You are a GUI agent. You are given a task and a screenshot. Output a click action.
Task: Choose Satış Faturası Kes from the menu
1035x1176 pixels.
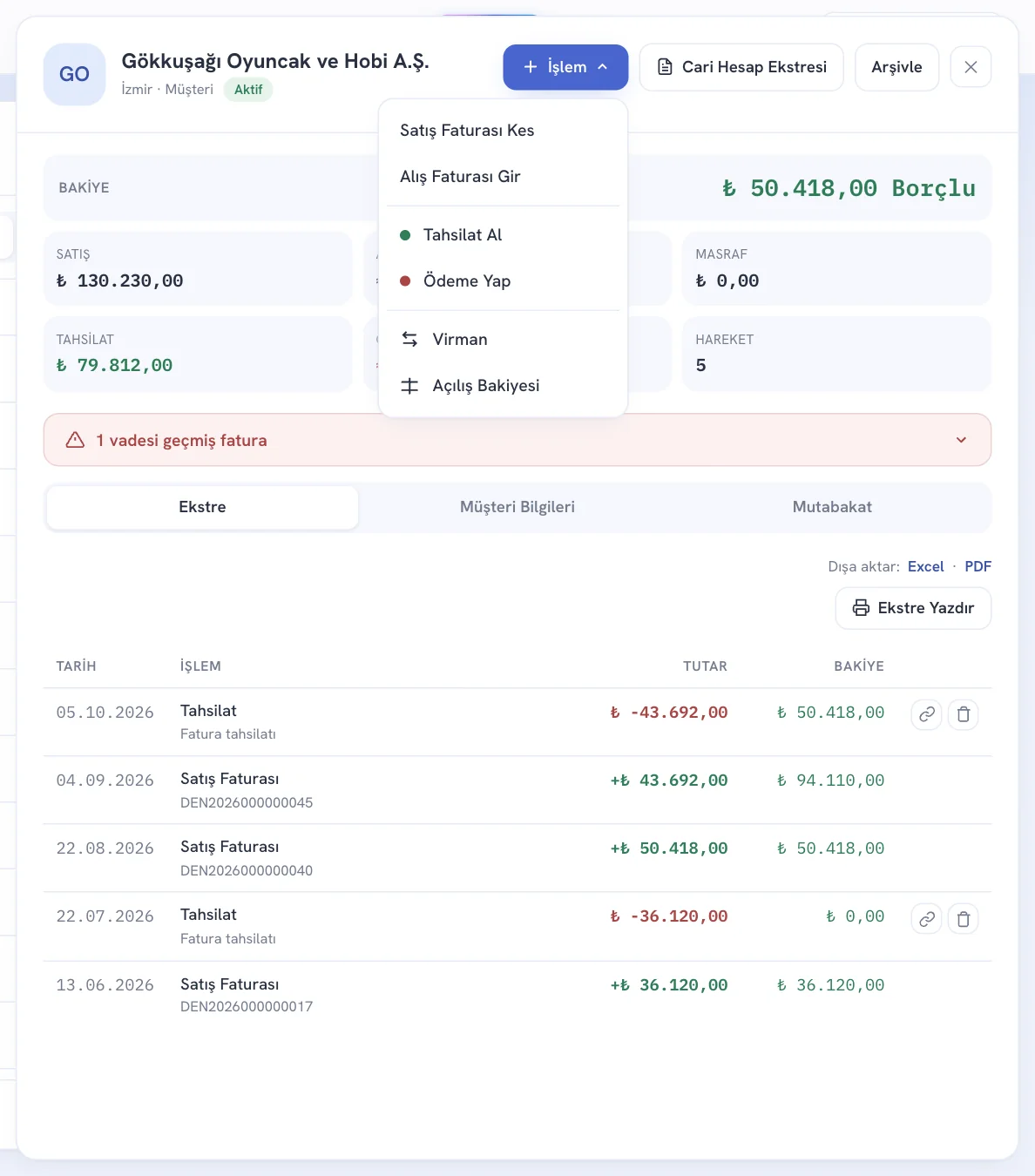coord(504,131)
